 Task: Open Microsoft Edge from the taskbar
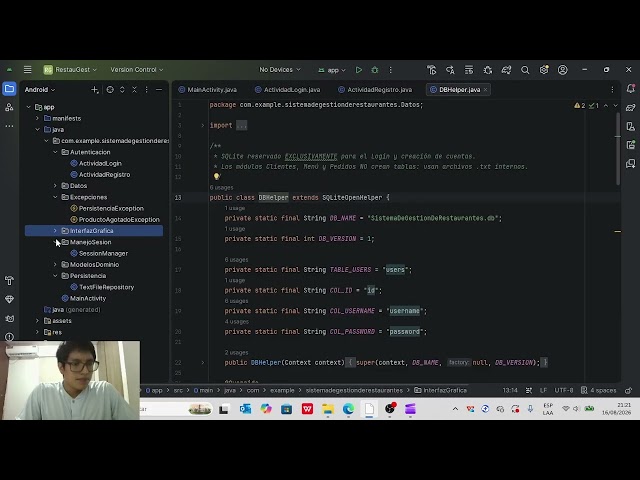[x=348, y=409]
